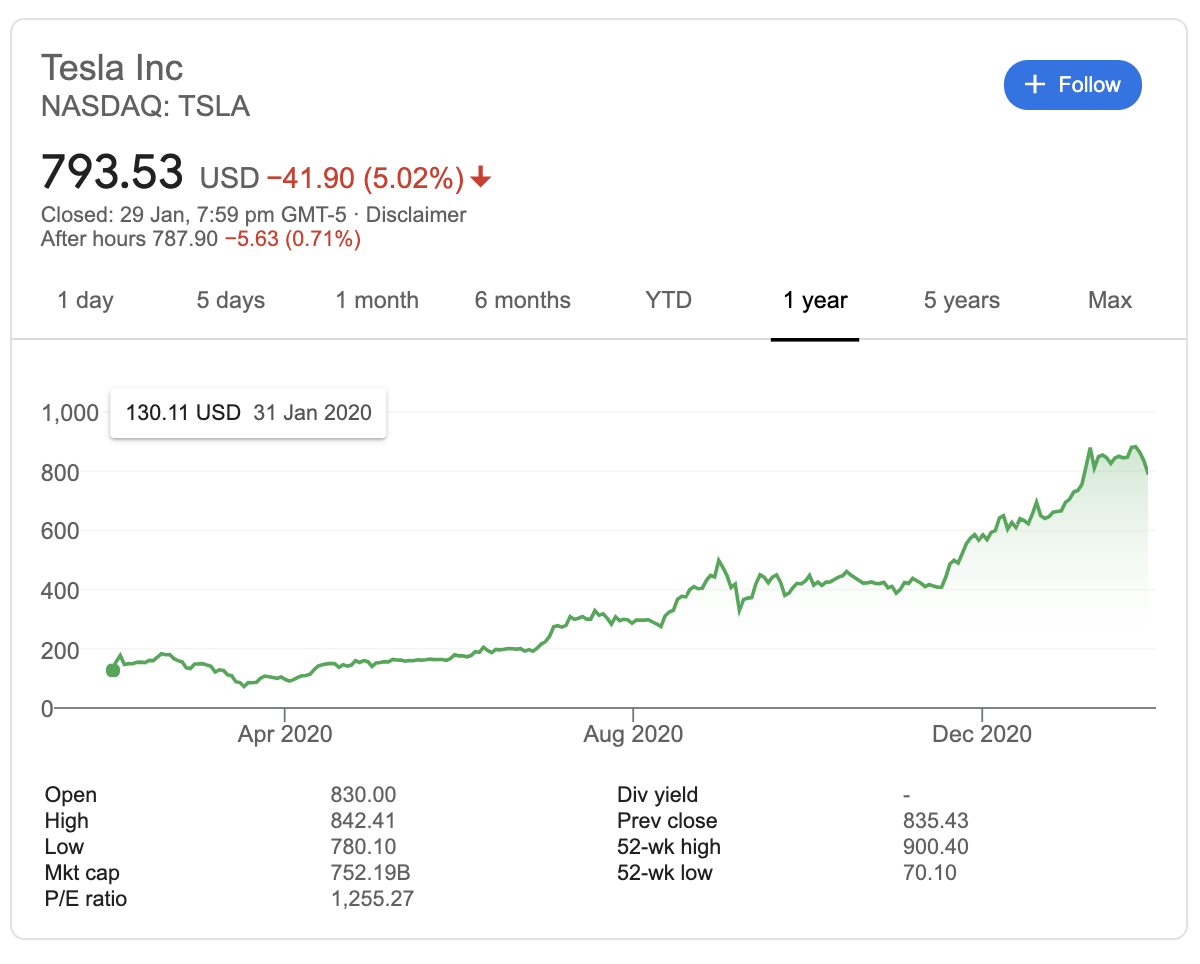Open the 1 month chart tab
The height and width of the screenshot is (964, 1200).
pos(377,300)
